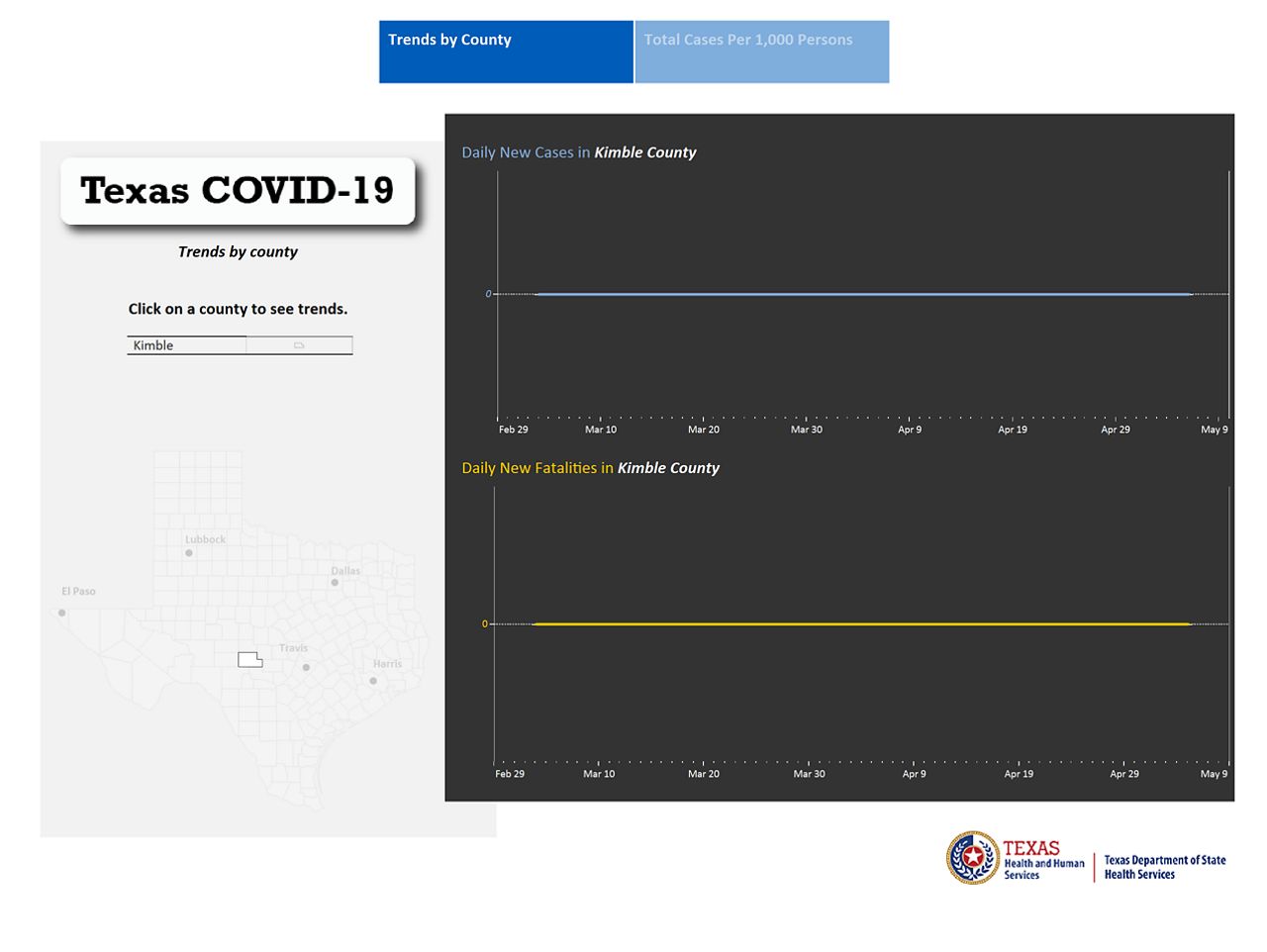Select the highlighted Kimble county on map
1267x952 pixels.
pyautogui.click(x=249, y=659)
